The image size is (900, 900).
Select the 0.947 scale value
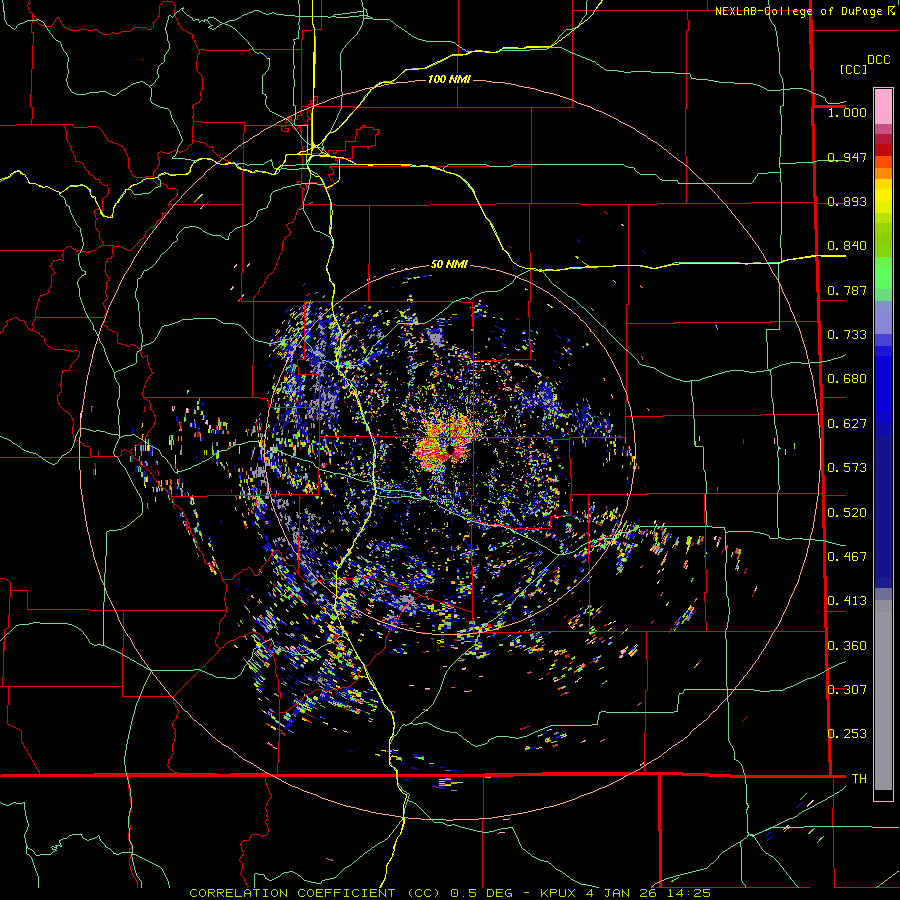(x=847, y=157)
